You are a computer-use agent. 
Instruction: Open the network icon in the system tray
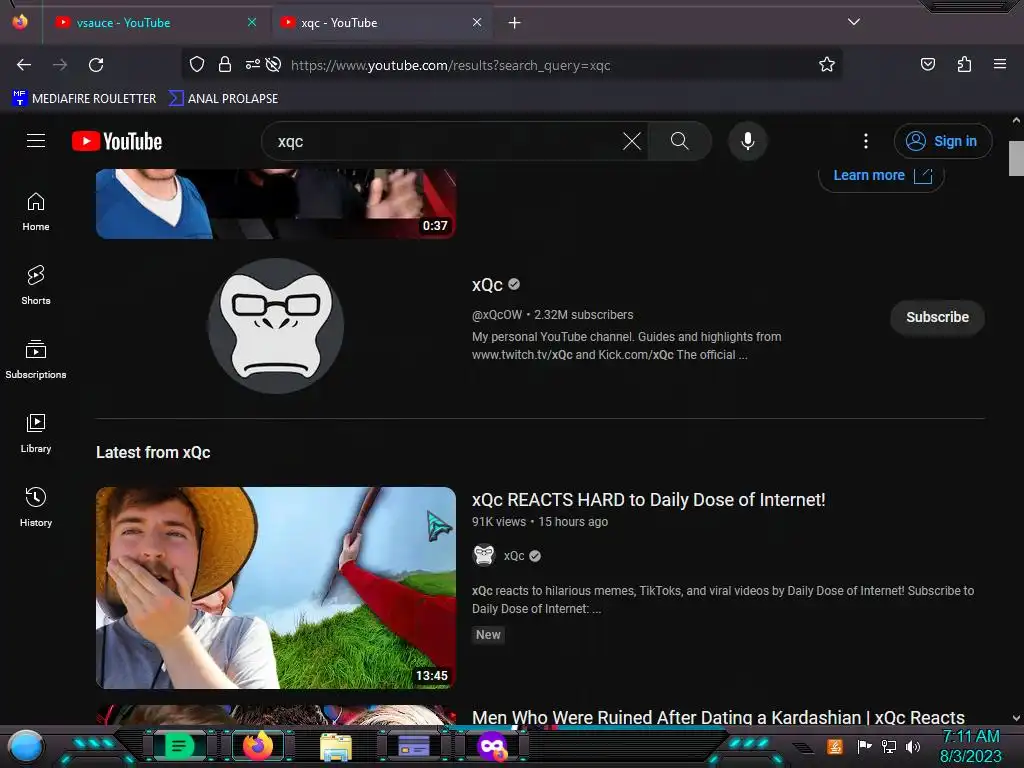coord(888,746)
